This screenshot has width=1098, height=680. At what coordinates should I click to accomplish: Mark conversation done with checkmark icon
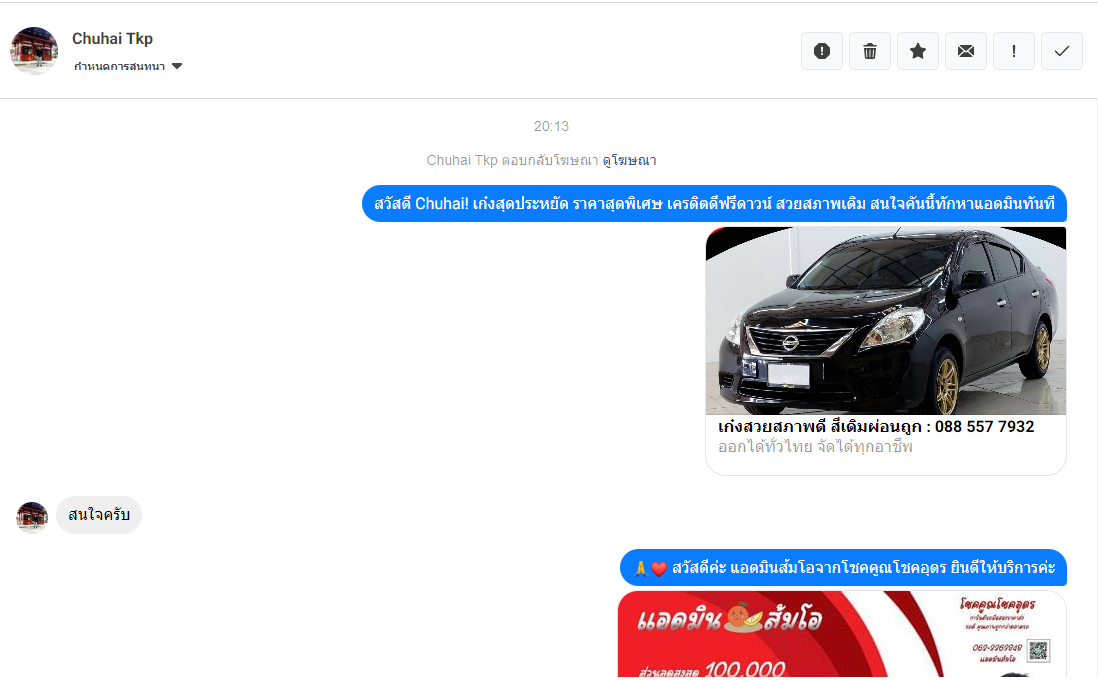click(1062, 51)
